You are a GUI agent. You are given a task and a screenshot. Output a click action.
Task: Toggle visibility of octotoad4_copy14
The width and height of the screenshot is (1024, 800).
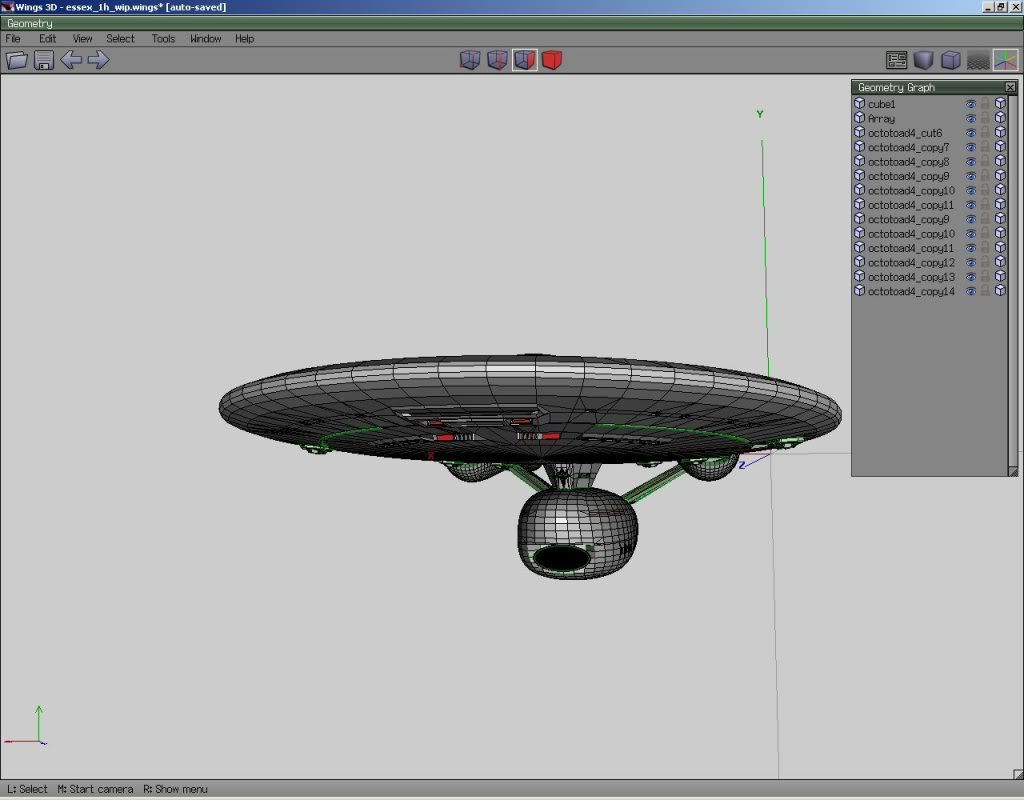click(971, 291)
